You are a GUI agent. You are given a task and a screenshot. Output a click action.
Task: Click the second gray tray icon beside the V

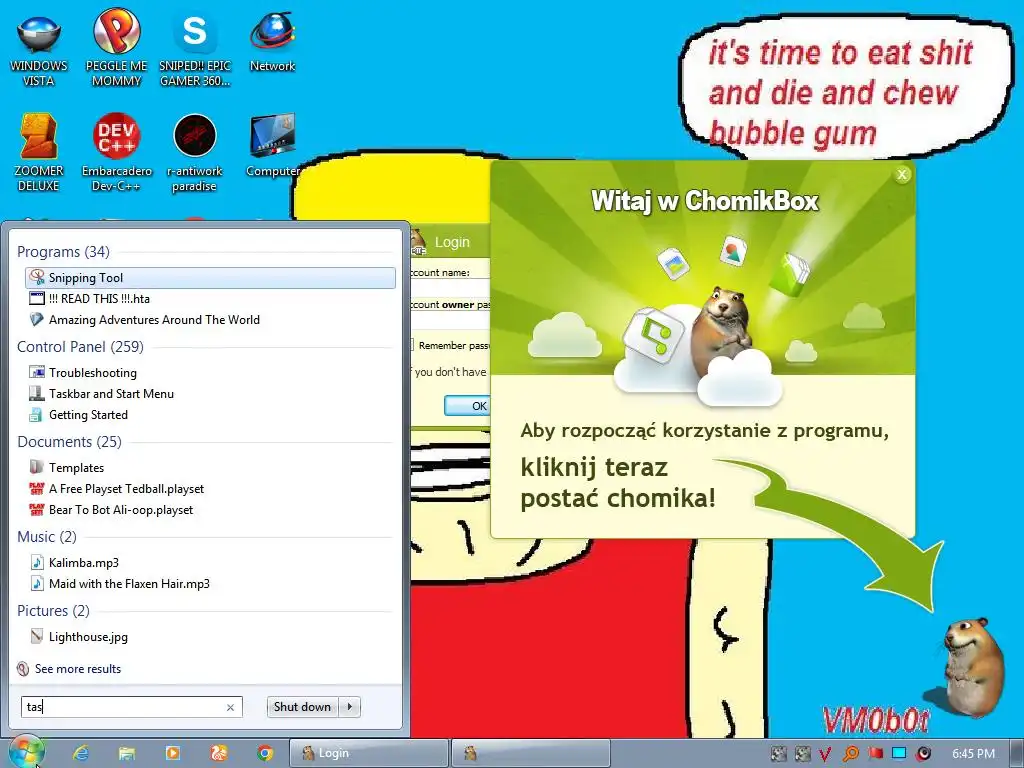(803, 754)
